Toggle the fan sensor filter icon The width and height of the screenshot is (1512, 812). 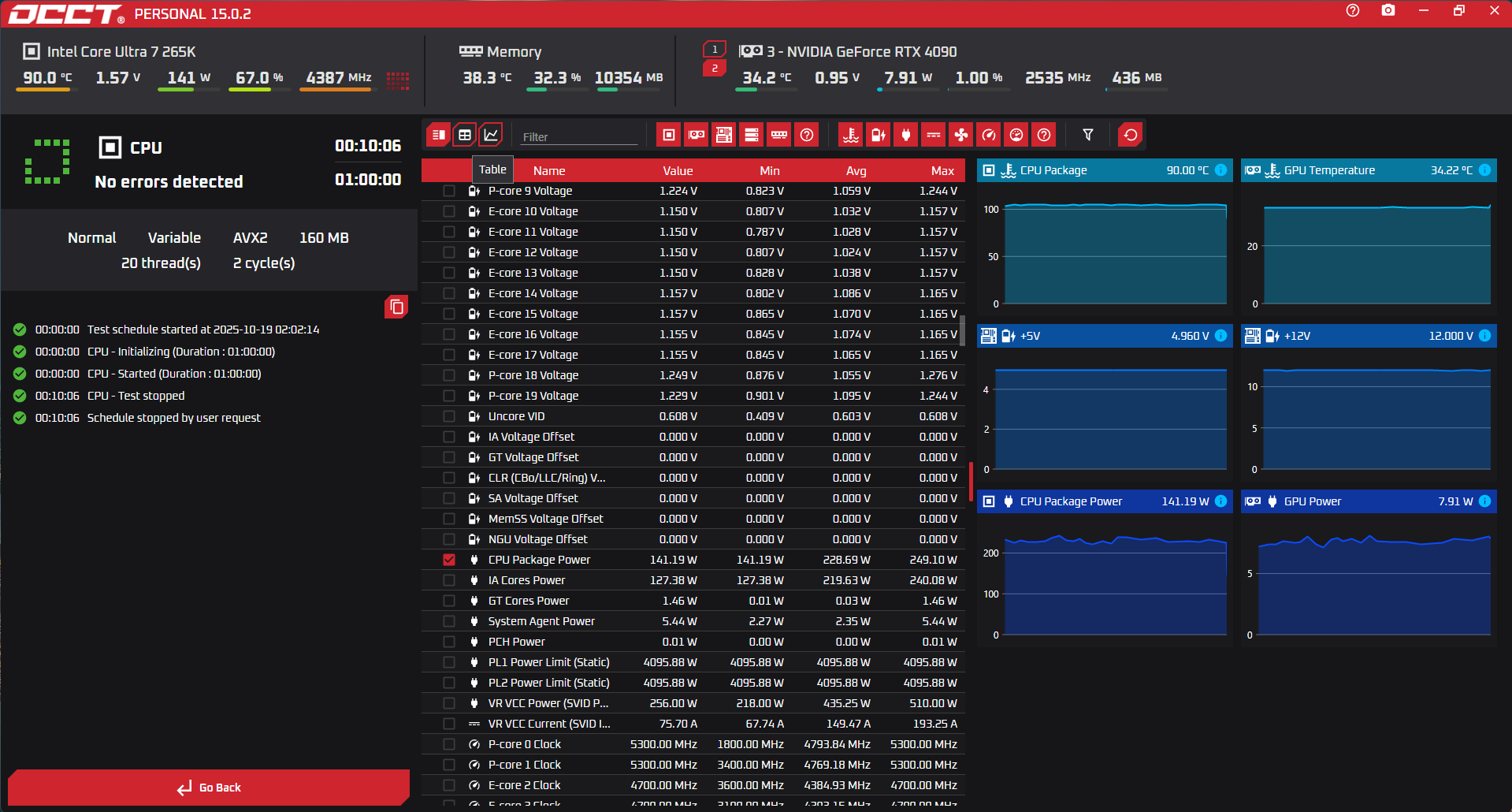(960, 135)
